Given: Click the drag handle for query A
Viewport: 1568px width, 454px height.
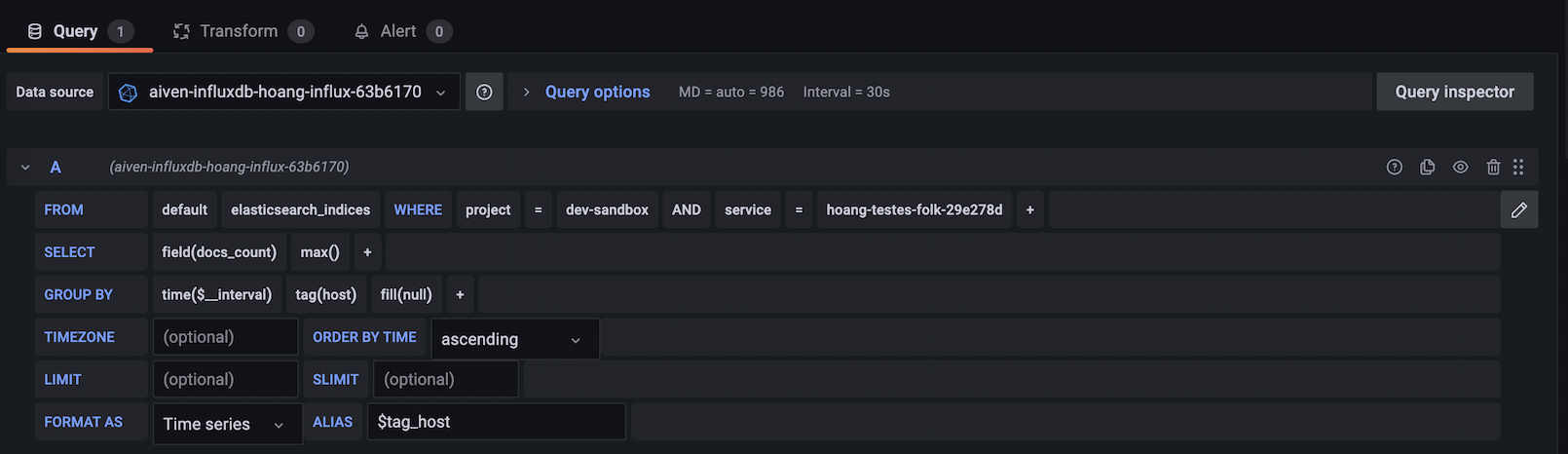Looking at the screenshot, I should point(1518,167).
